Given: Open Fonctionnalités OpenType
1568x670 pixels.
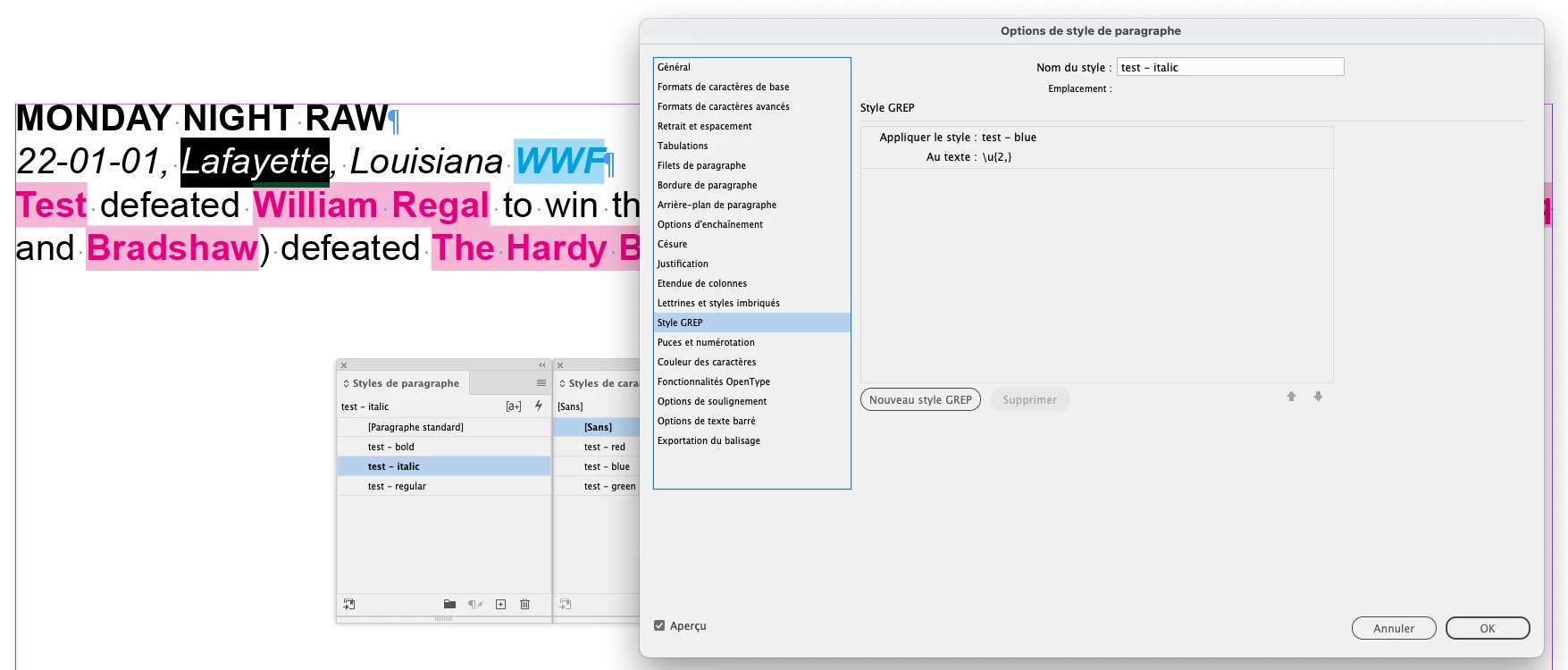Looking at the screenshot, I should click(x=752, y=381).
